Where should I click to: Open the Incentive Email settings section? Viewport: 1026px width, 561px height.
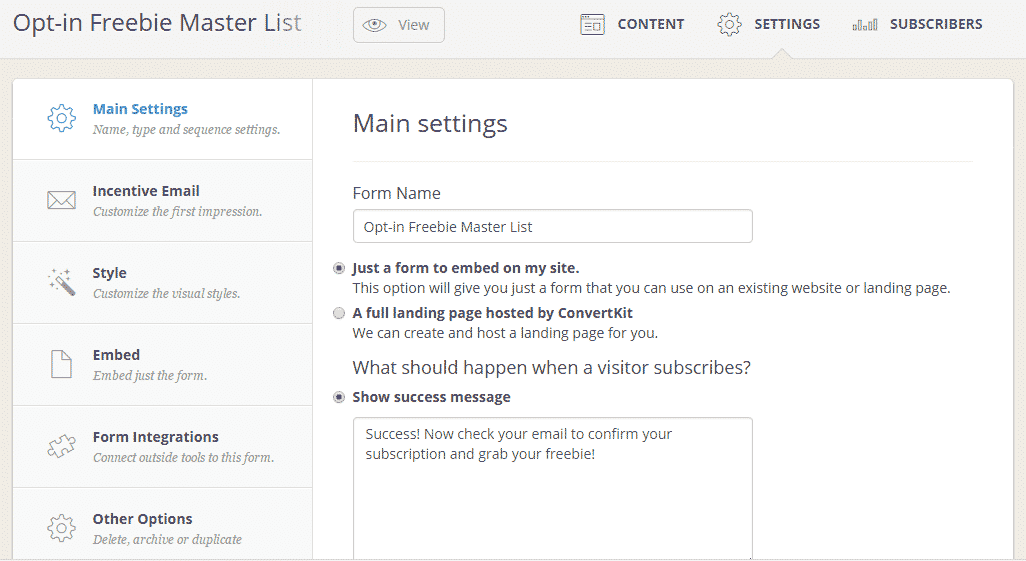(x=162, y=201)
